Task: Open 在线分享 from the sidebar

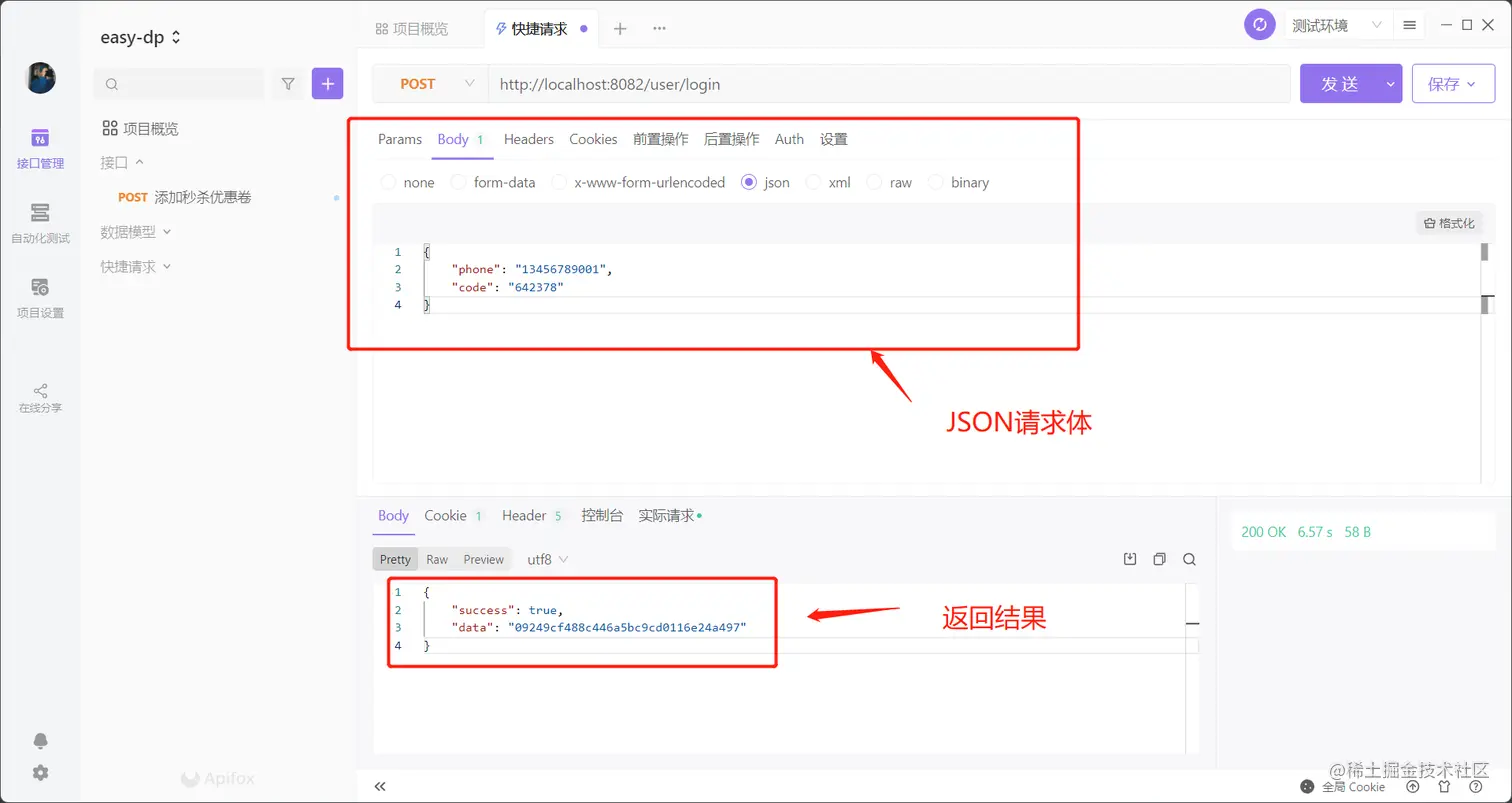Action: (x=40, y=397)
